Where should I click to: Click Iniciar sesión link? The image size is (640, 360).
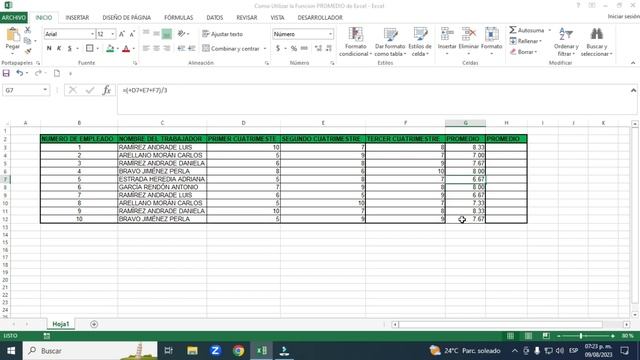pos(623,16)
